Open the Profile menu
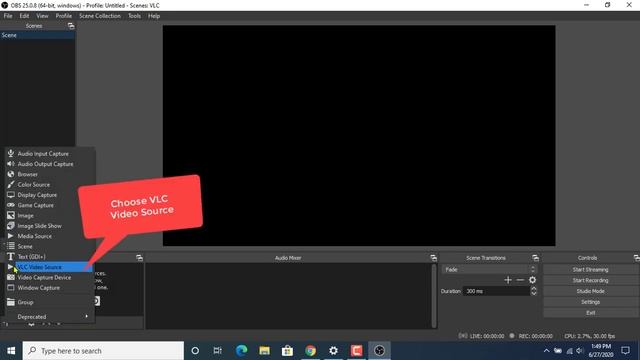640x360 pixels. [x=64, y=16]
